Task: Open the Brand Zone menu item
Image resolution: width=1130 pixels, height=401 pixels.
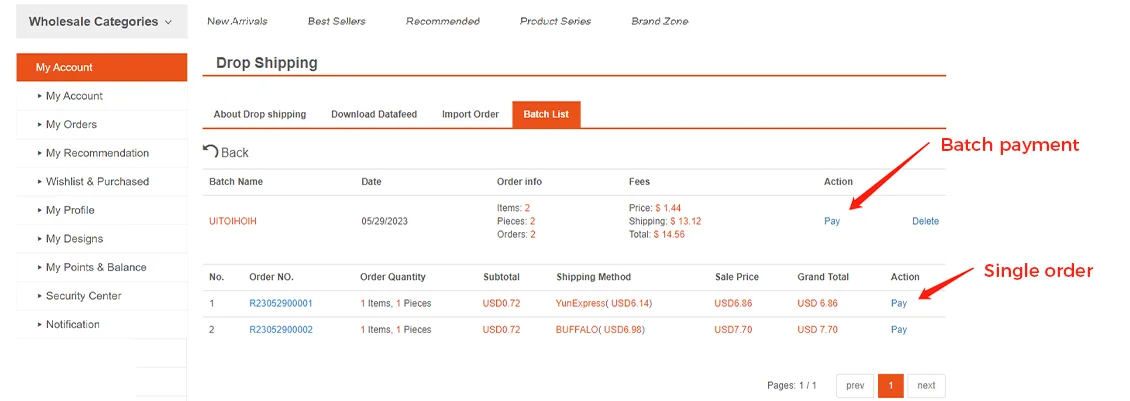Action: coord(659,22)
